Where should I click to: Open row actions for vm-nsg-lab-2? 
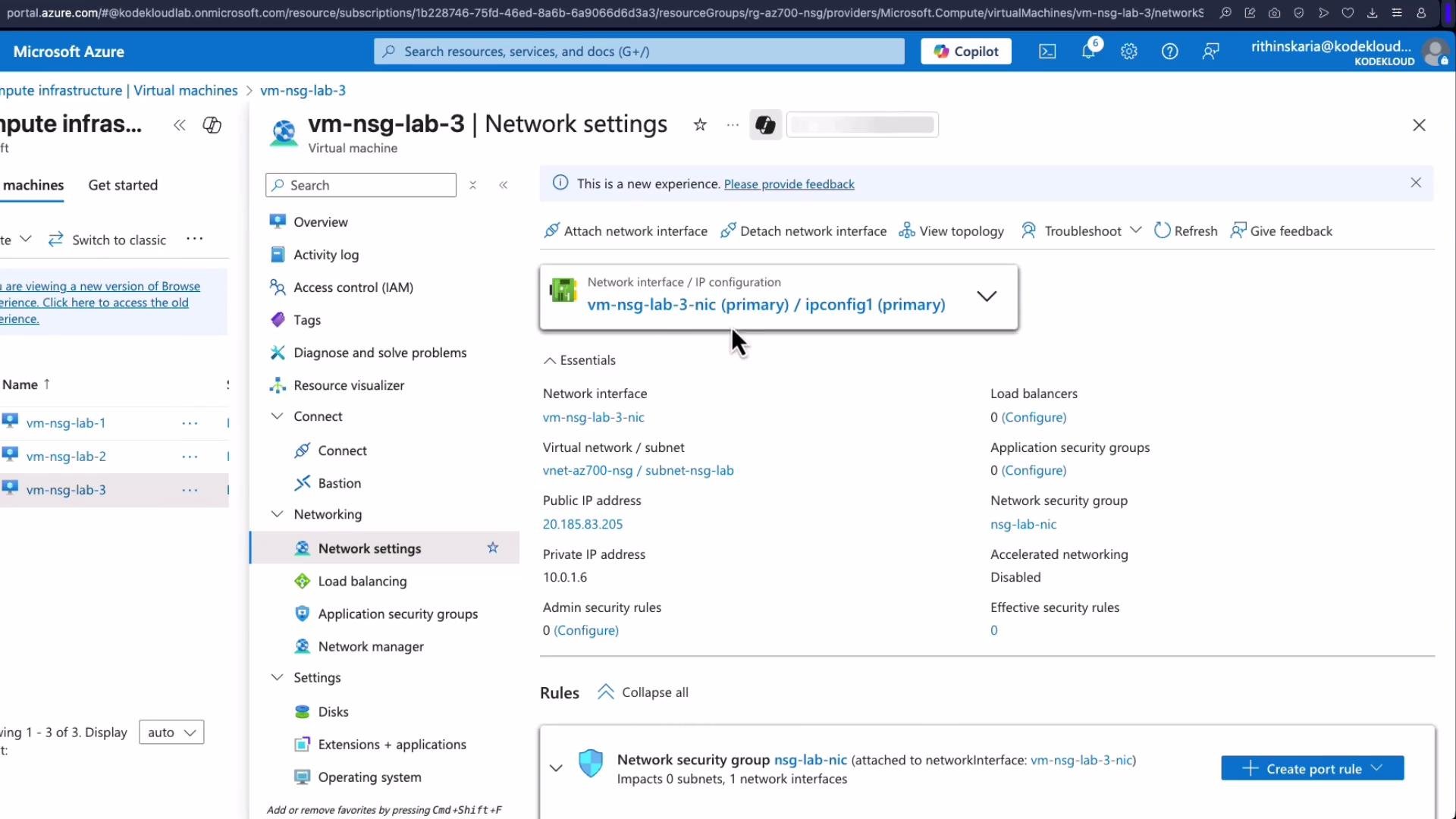coord(190,457)
